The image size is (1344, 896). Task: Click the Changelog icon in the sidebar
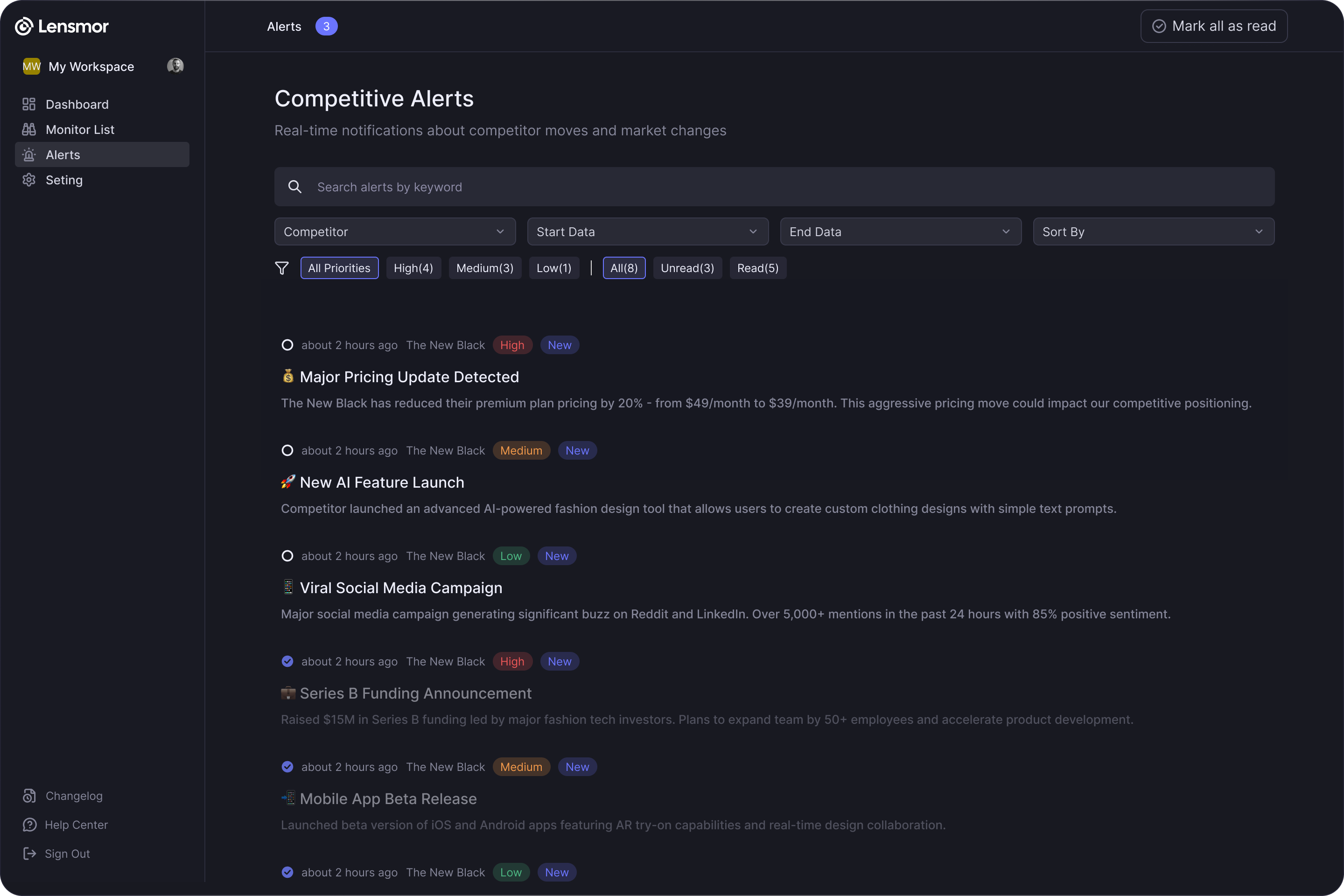pyautogui.click(x=29, y=796)
